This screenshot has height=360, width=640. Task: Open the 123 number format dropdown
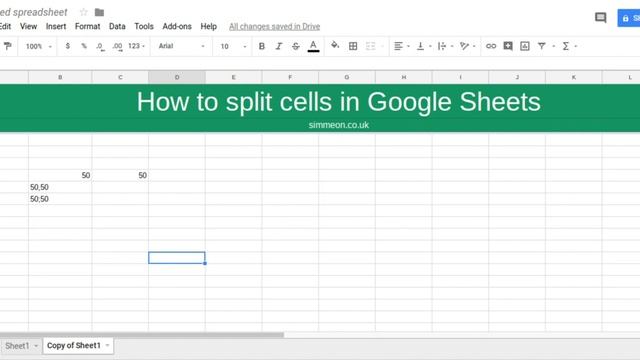[x=136, y=46]
